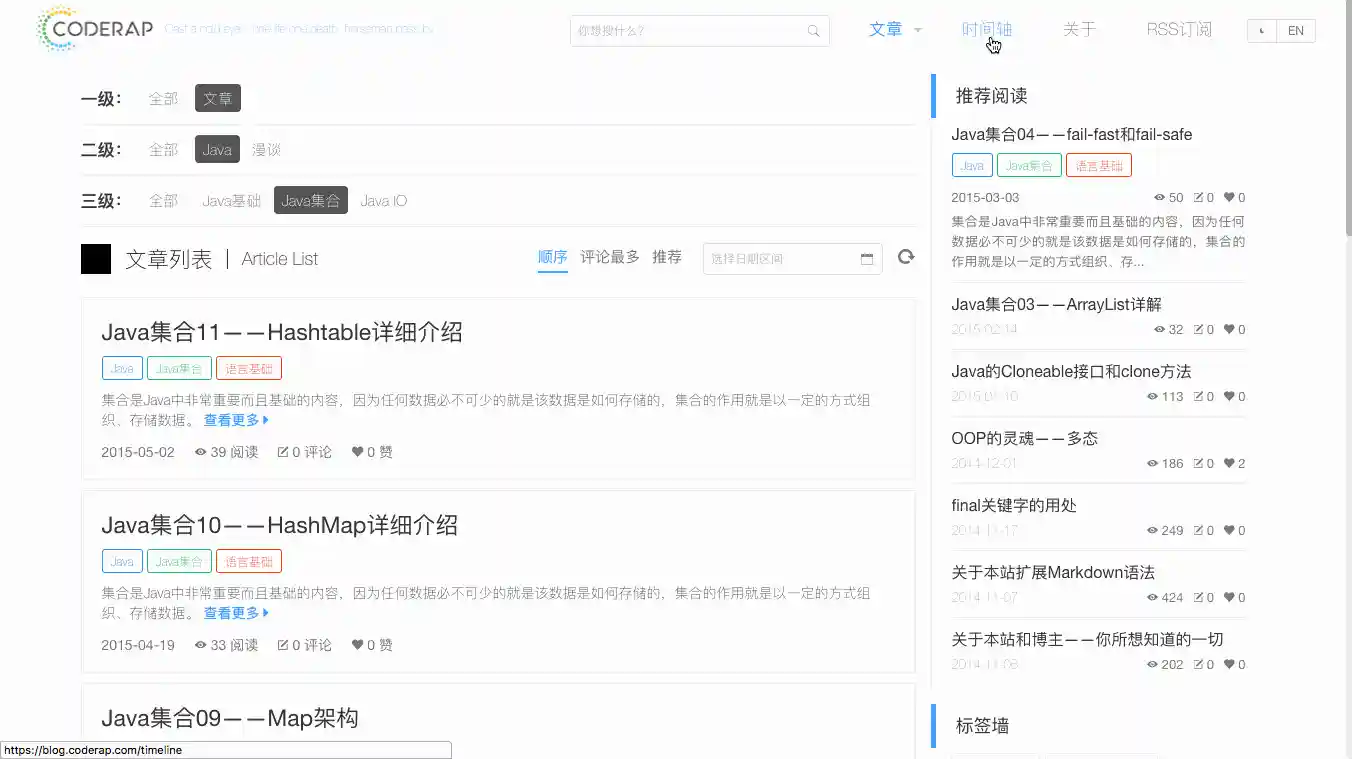Click the comment icon on the Hashtable article
This screenshot has width=1352, height=759.
[283, 452]
